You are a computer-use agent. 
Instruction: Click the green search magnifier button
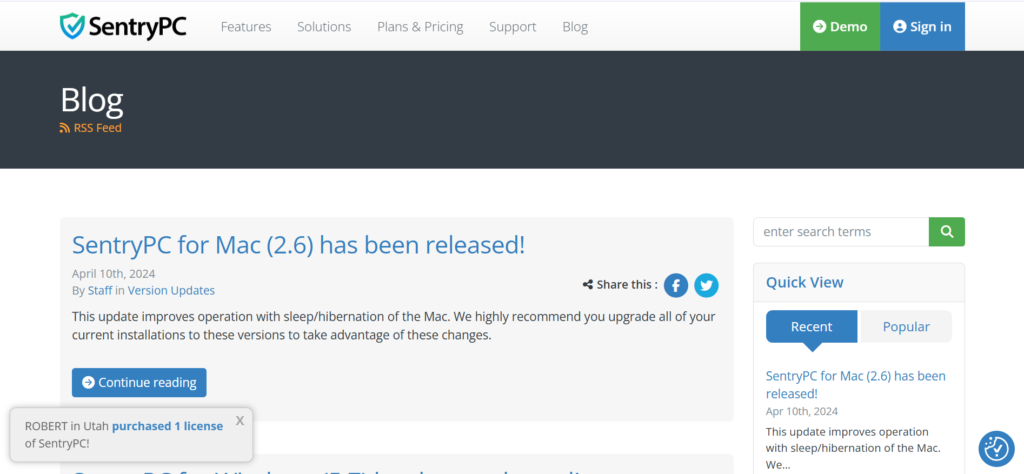pos(947,232)
